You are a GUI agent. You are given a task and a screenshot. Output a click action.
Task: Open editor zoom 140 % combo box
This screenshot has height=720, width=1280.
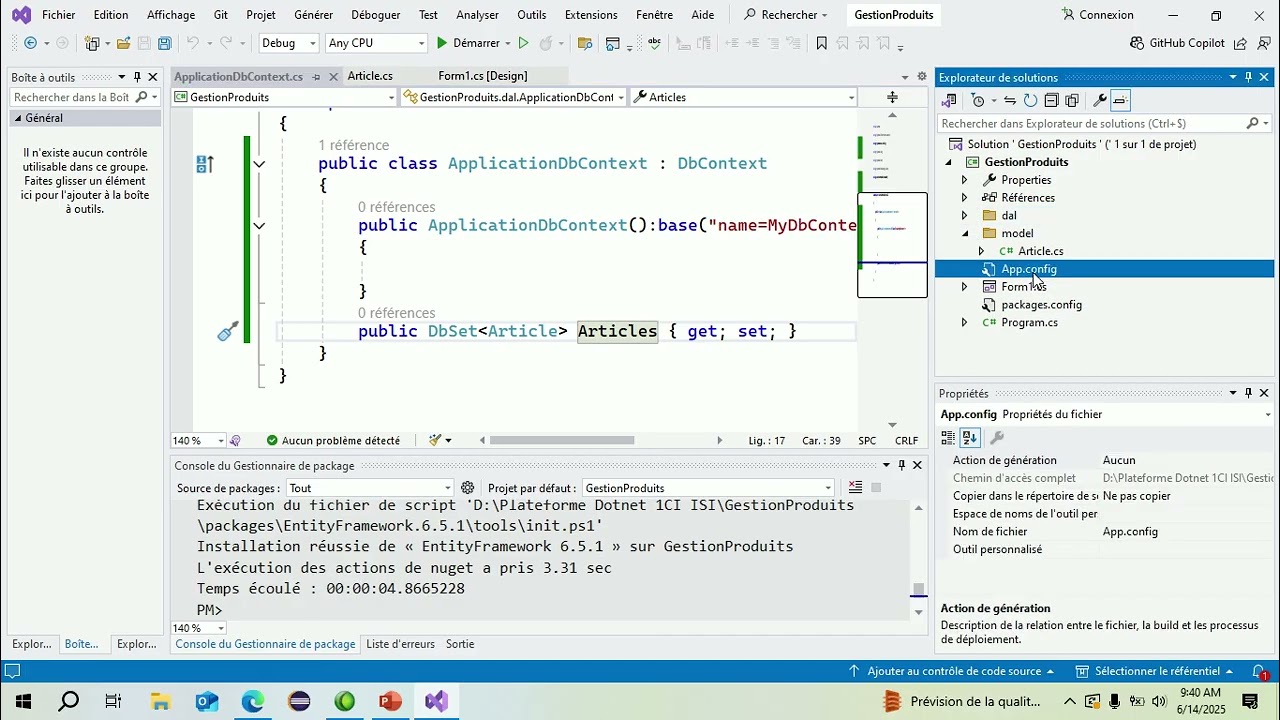pos(199,440)
